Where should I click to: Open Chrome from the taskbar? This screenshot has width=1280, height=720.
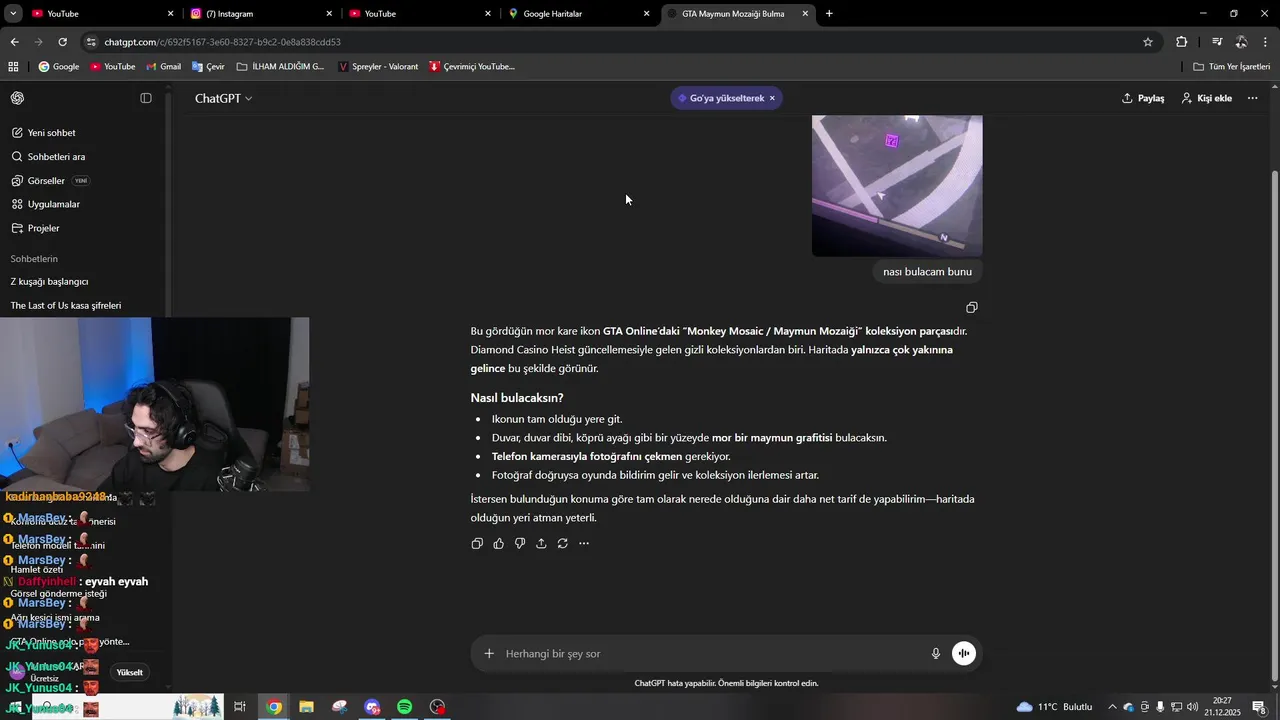point(274,707)
